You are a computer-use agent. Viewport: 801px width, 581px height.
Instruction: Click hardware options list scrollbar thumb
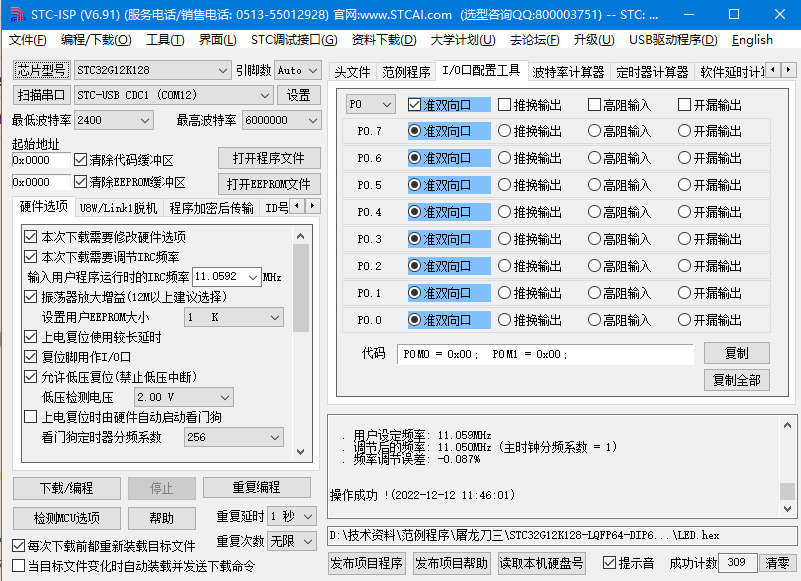(301, 289)
